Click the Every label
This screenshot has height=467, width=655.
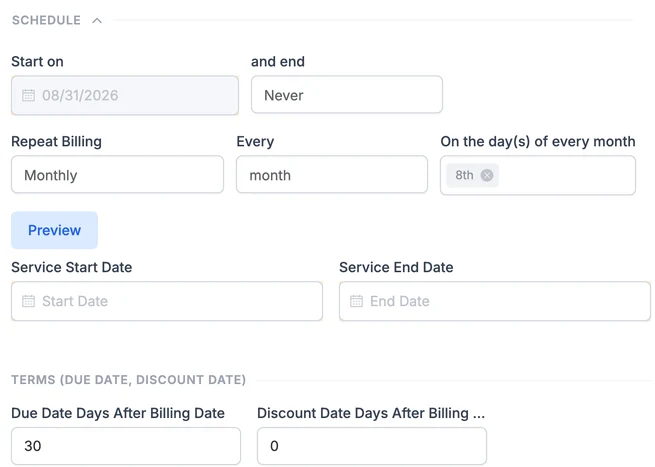click(255, 142)
